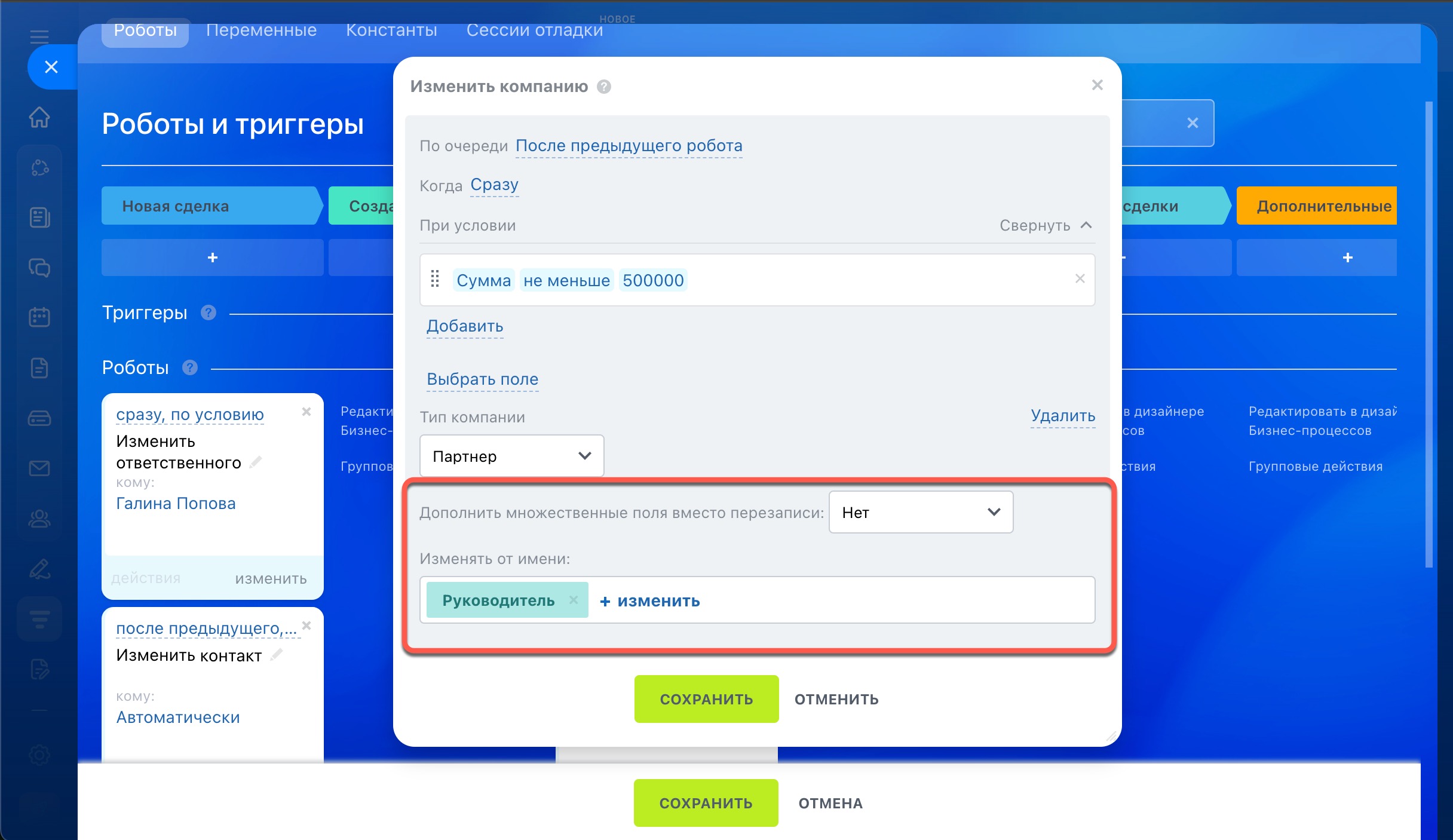Open the mail envelope icon in sidebar
The height and width of the screenshot is (840, 1453).
[x=39, y=468]
